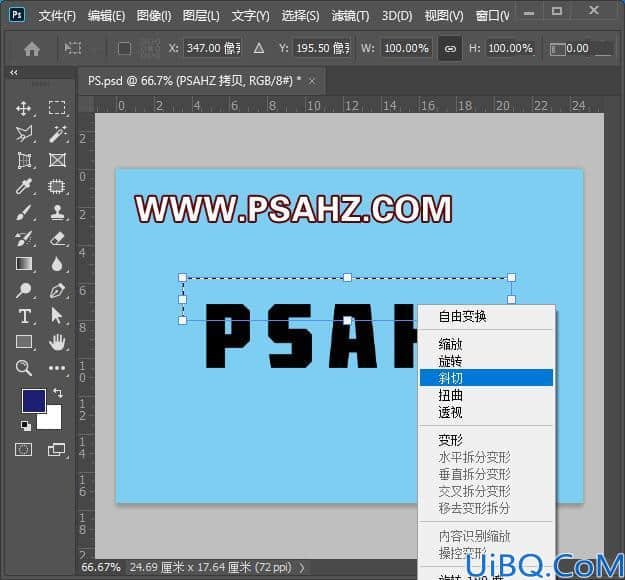Screen dimensions: 625x580
Task: Toggle relative positioning triangle icon
Action: [259, 49]
